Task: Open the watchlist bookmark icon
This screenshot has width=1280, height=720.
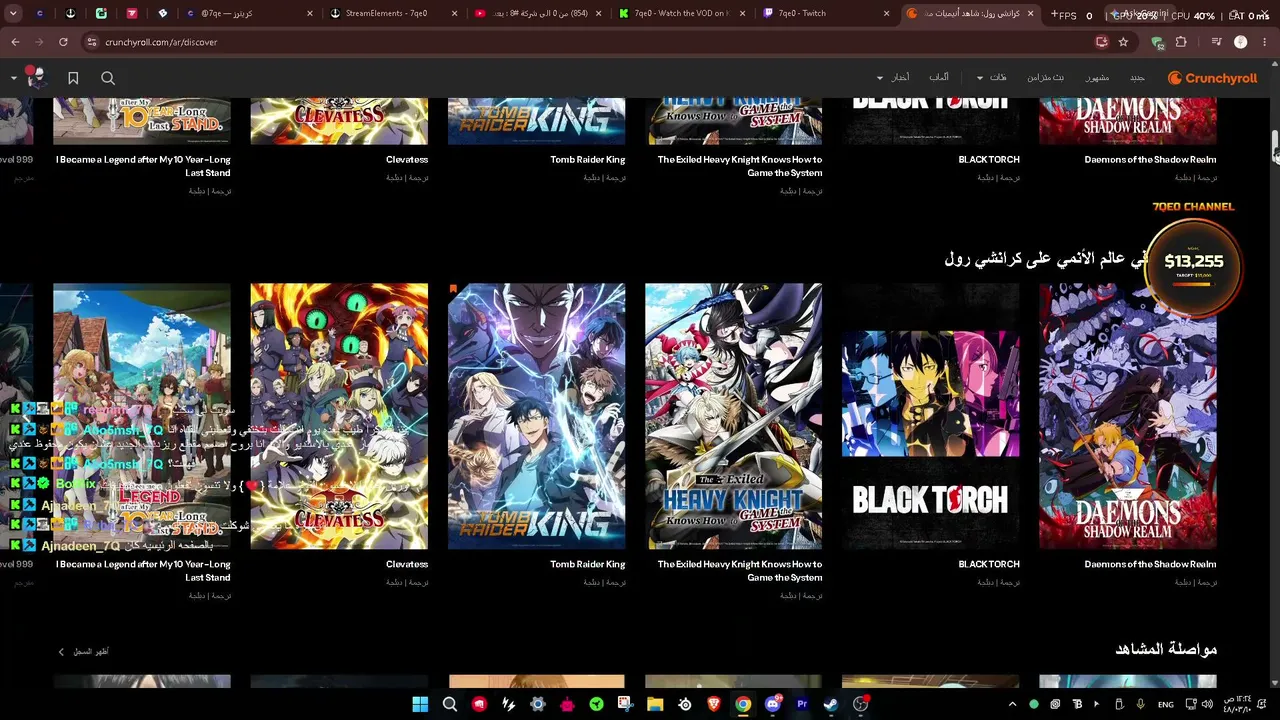Action: click(x=73, y=78)
